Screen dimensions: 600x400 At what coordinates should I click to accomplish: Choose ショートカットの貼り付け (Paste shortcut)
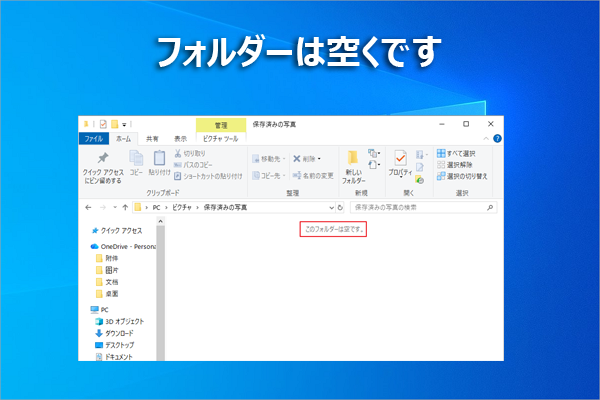208,176
